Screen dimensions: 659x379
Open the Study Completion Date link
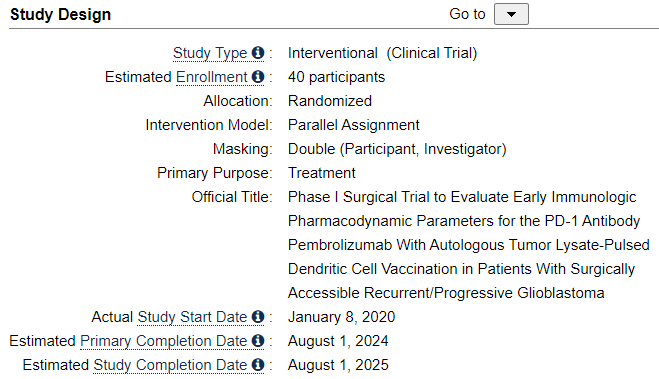click(170, 365)
